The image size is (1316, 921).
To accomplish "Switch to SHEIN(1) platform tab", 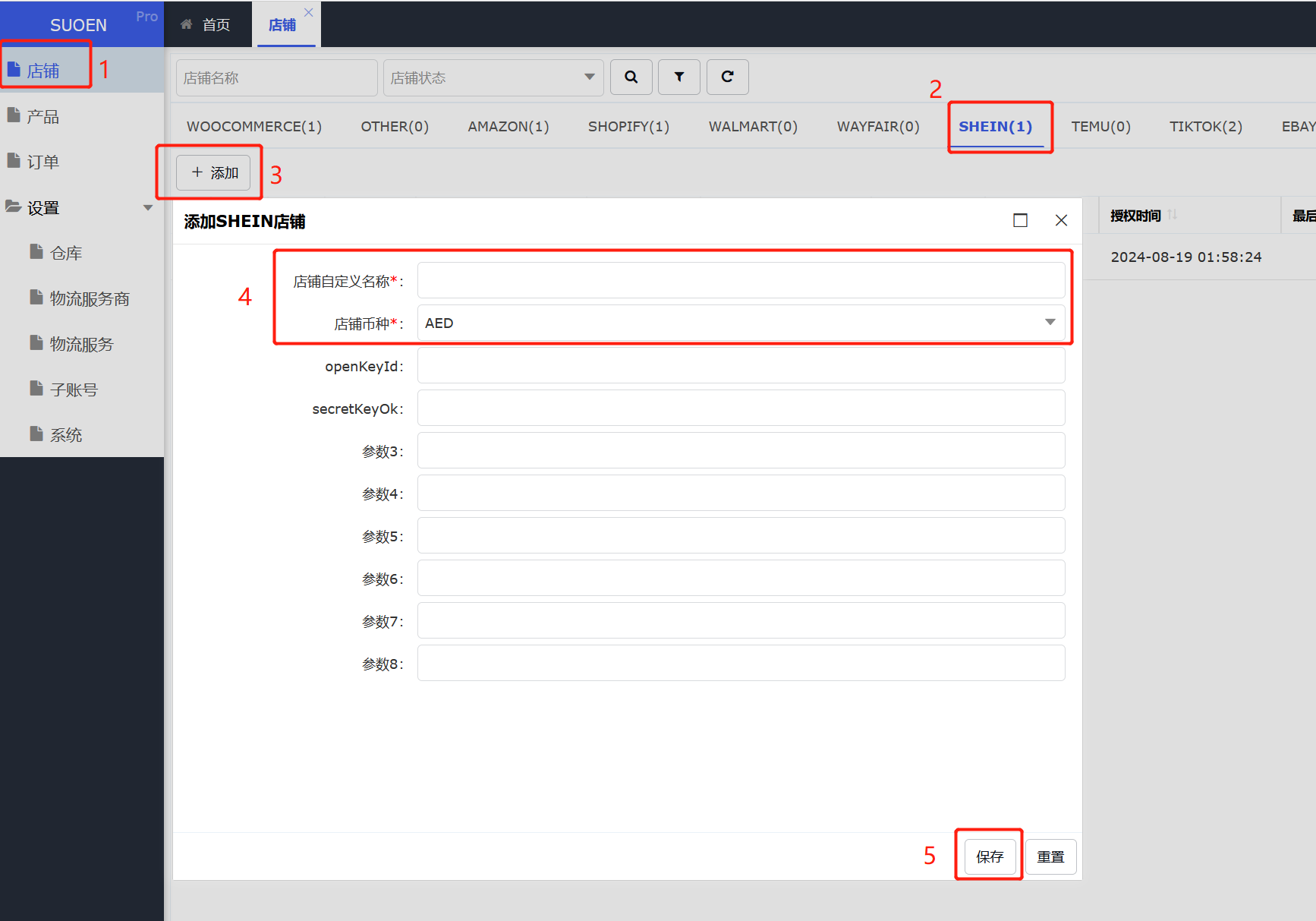I will tap(996, 126).
